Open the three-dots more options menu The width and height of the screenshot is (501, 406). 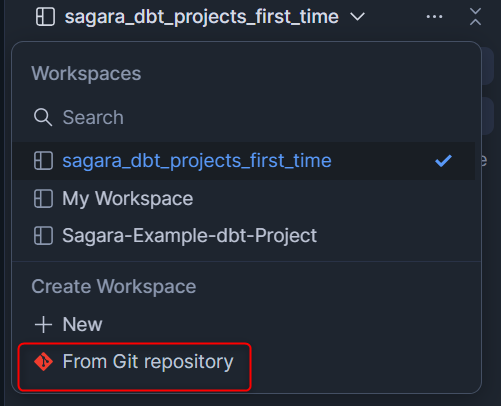click(434, 17)
